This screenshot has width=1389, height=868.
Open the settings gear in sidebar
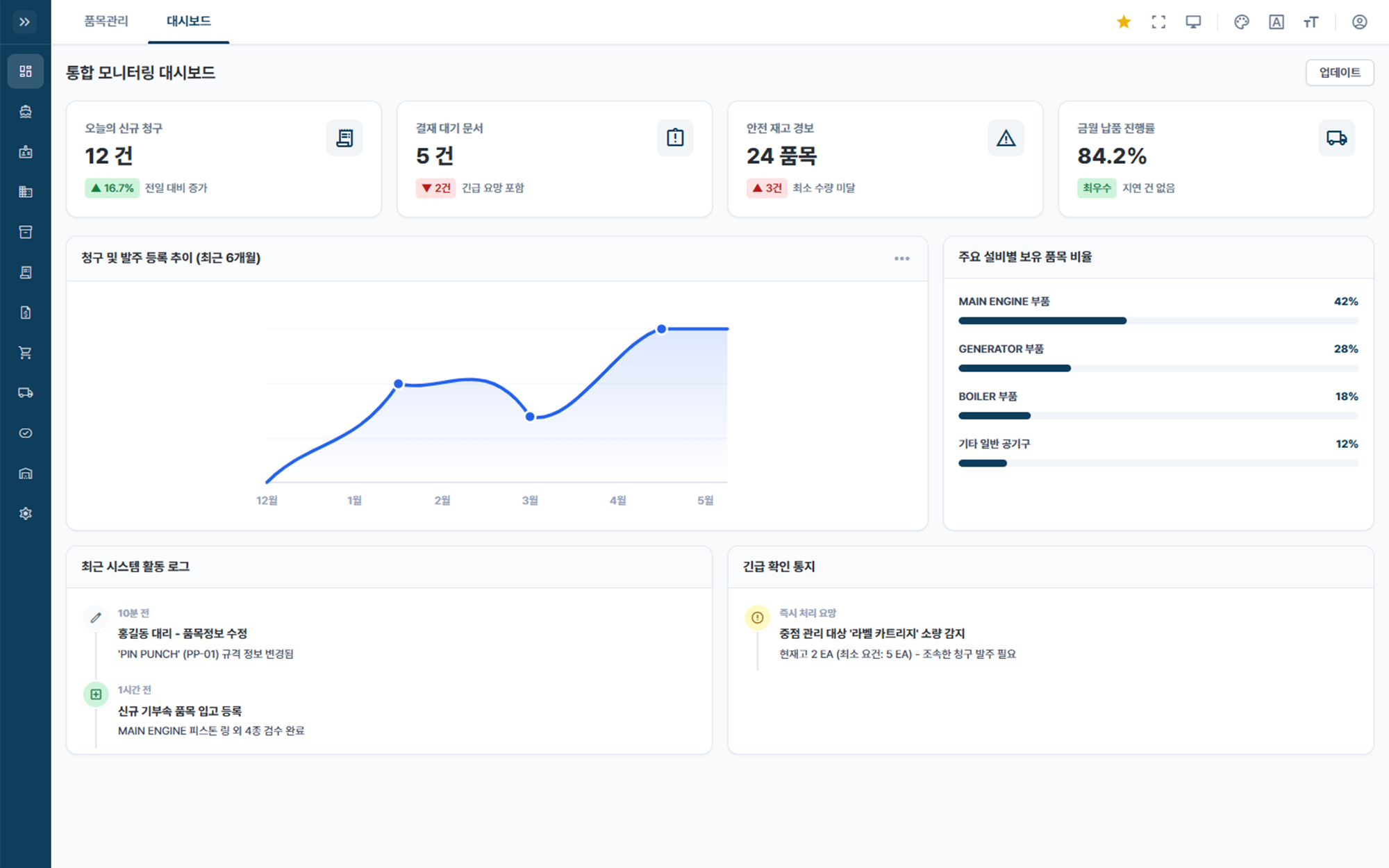[26, 514]
